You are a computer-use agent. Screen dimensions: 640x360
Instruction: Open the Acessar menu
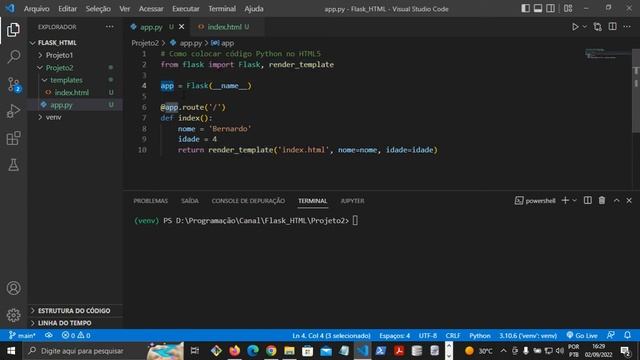tap(151, 9)
